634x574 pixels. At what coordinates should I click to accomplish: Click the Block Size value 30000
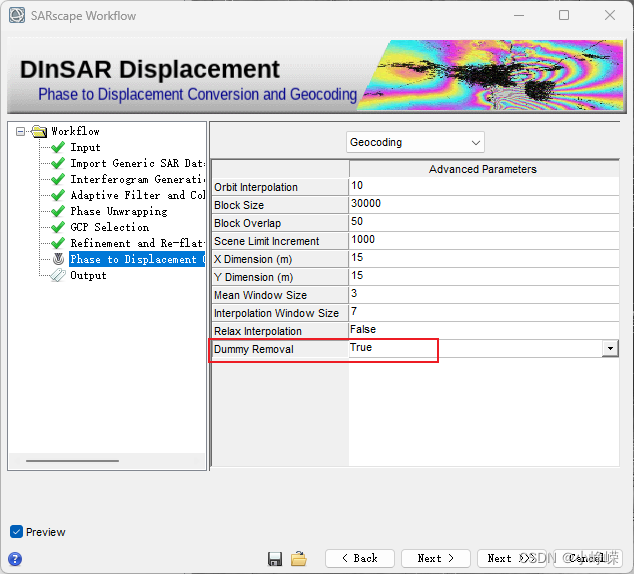click(x=484, y=204)
